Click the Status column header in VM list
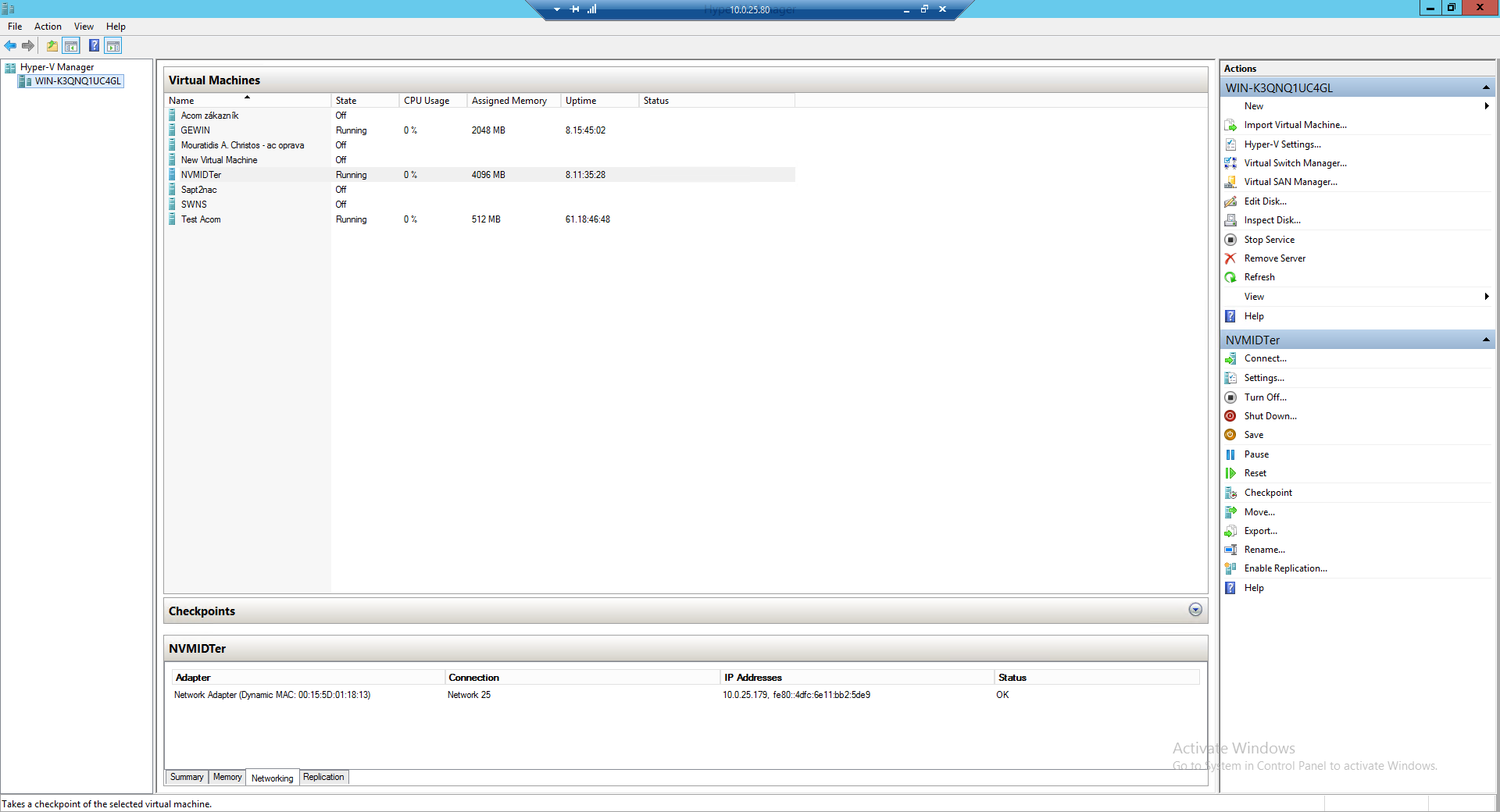The image size is (1500, 812). (x=717, y=101)
